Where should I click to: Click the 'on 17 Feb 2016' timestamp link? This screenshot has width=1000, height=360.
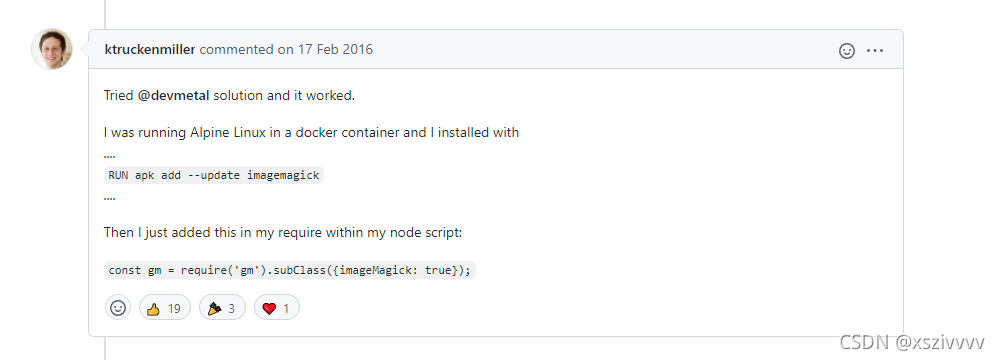click(x=325, y=50)
